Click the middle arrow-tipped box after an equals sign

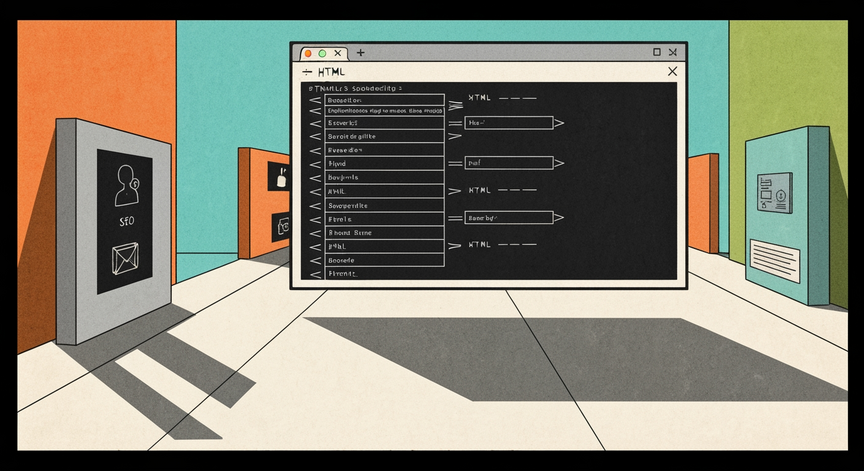point(514,163)
